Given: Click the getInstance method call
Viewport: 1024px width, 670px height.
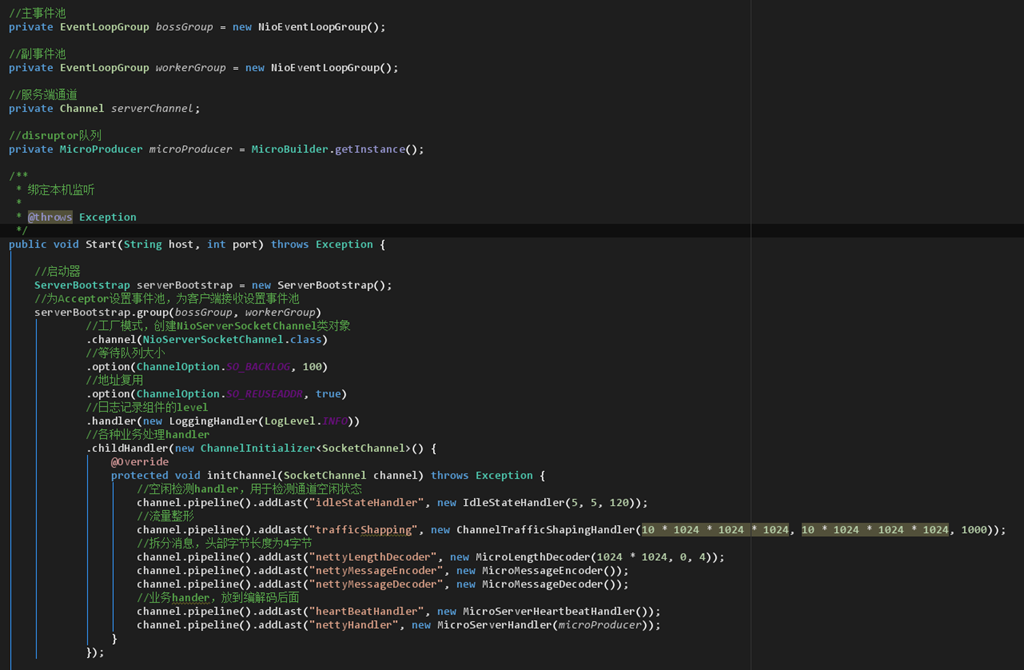Looking at the screenshot, I should 370,150.
